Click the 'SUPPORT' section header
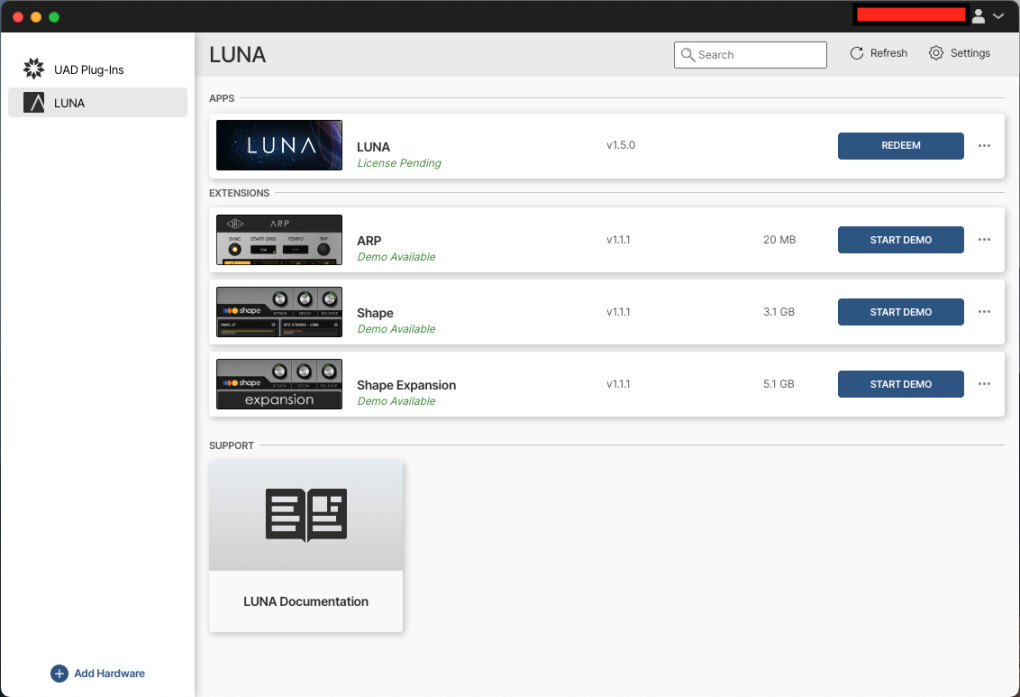 click(231, 446)
